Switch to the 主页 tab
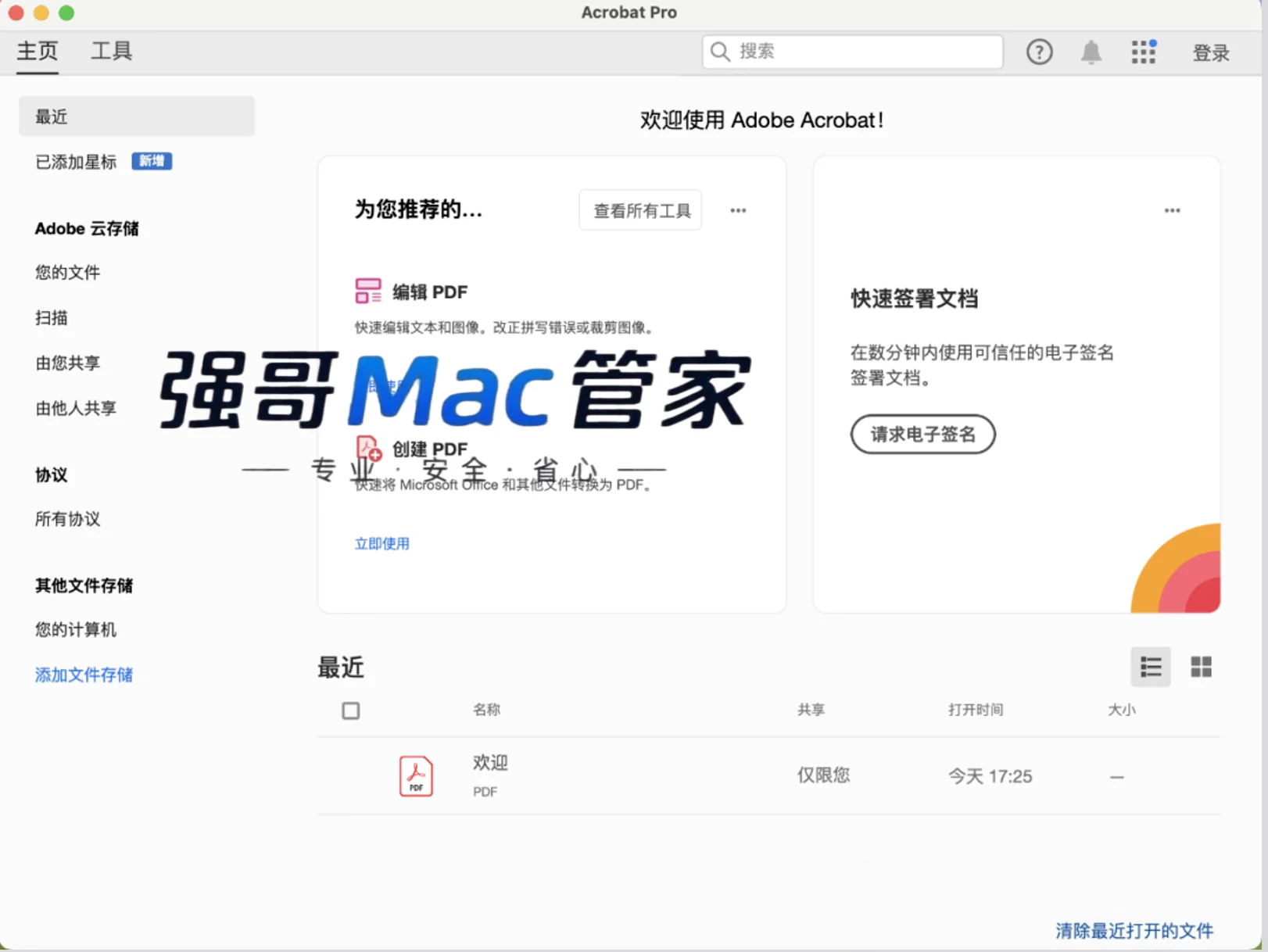 pyautogui.click(x=38, y=52)
